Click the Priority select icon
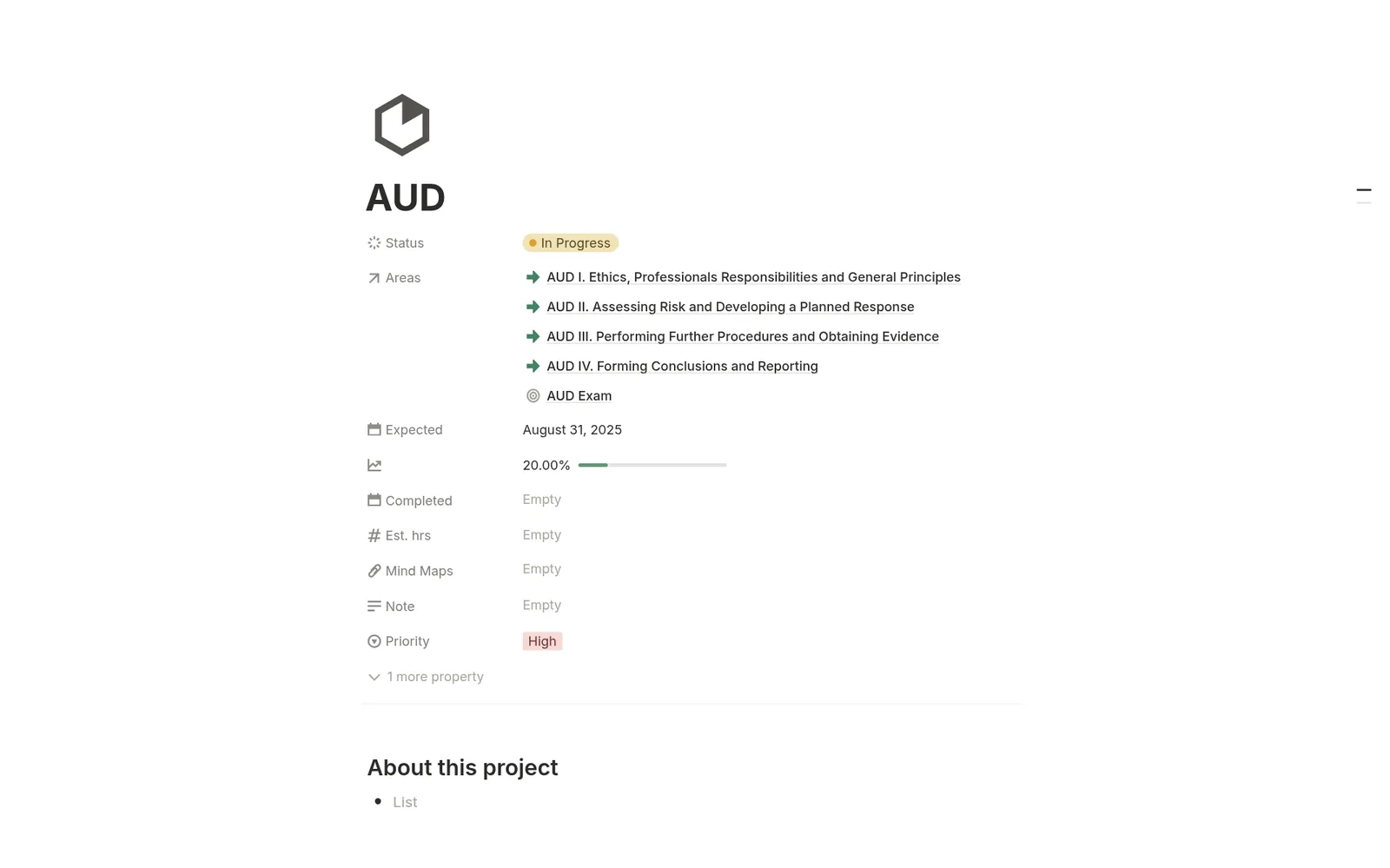Viewport: 1390px width, 868px height. tap(374, 641)
